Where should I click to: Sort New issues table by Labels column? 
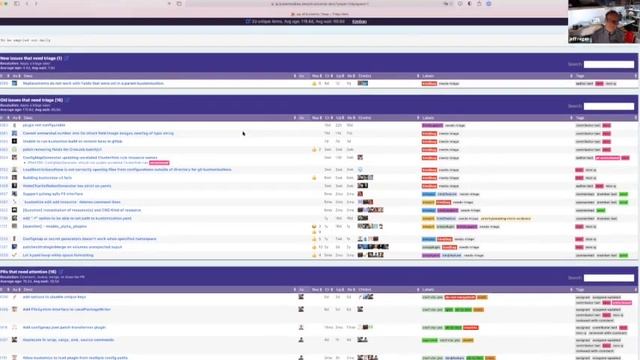428,76
